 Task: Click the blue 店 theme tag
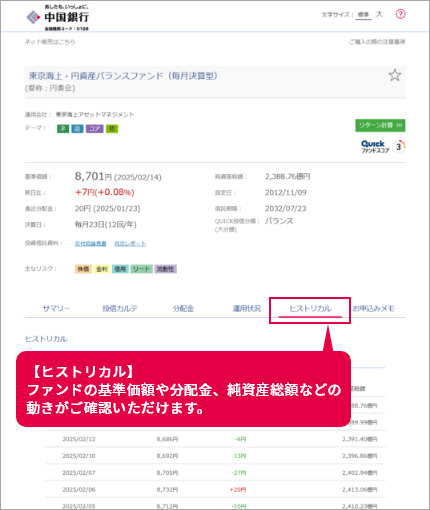(77, 129)
